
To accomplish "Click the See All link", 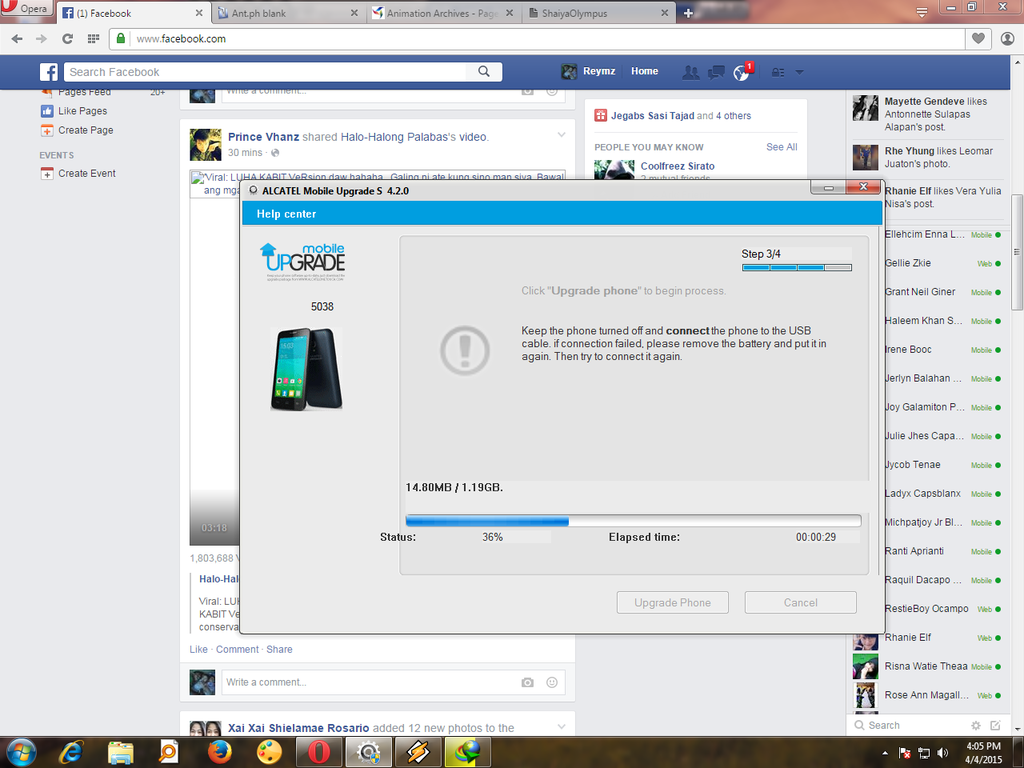I will point(781,147).
